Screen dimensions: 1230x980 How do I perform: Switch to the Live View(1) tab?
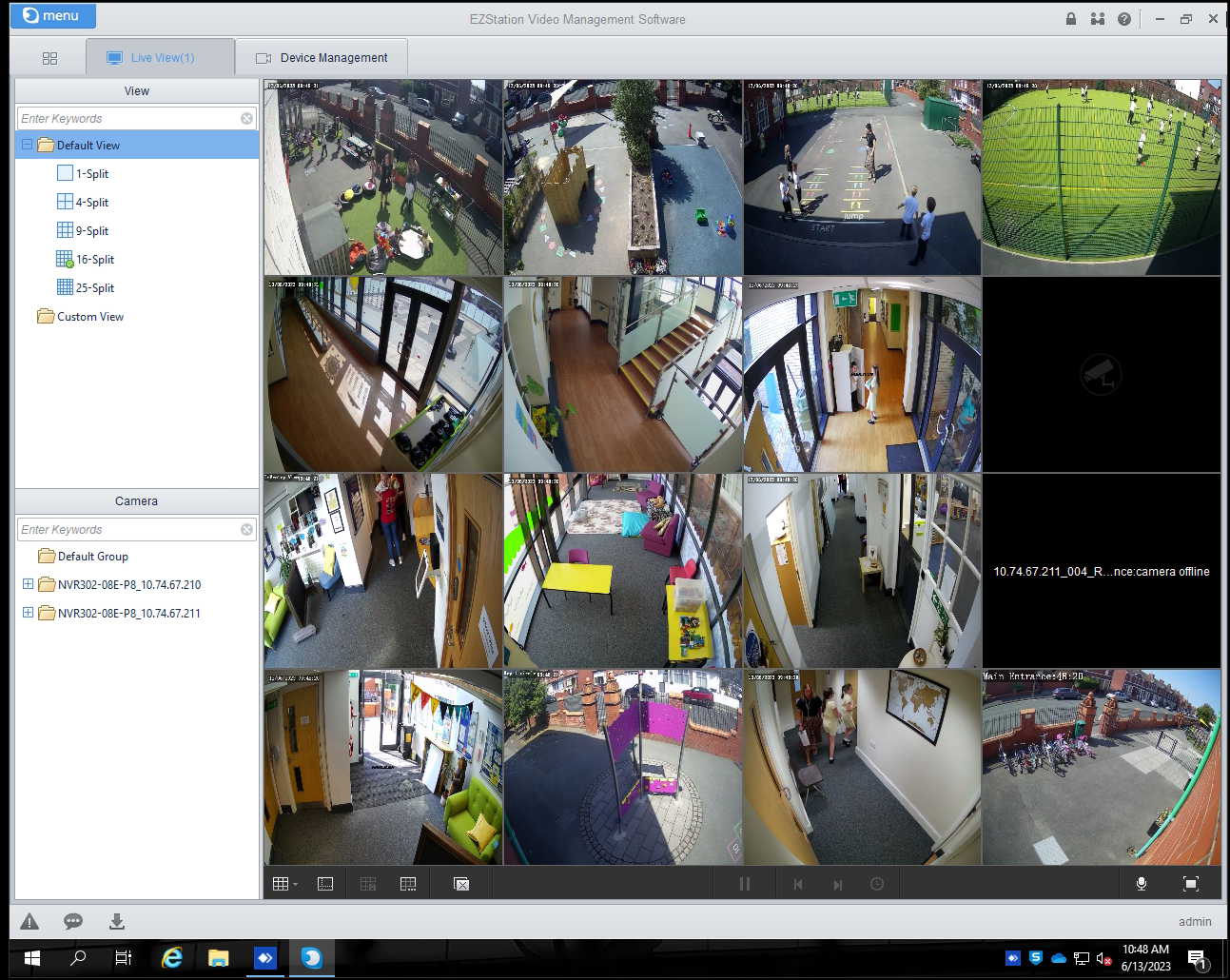point(160,57)
